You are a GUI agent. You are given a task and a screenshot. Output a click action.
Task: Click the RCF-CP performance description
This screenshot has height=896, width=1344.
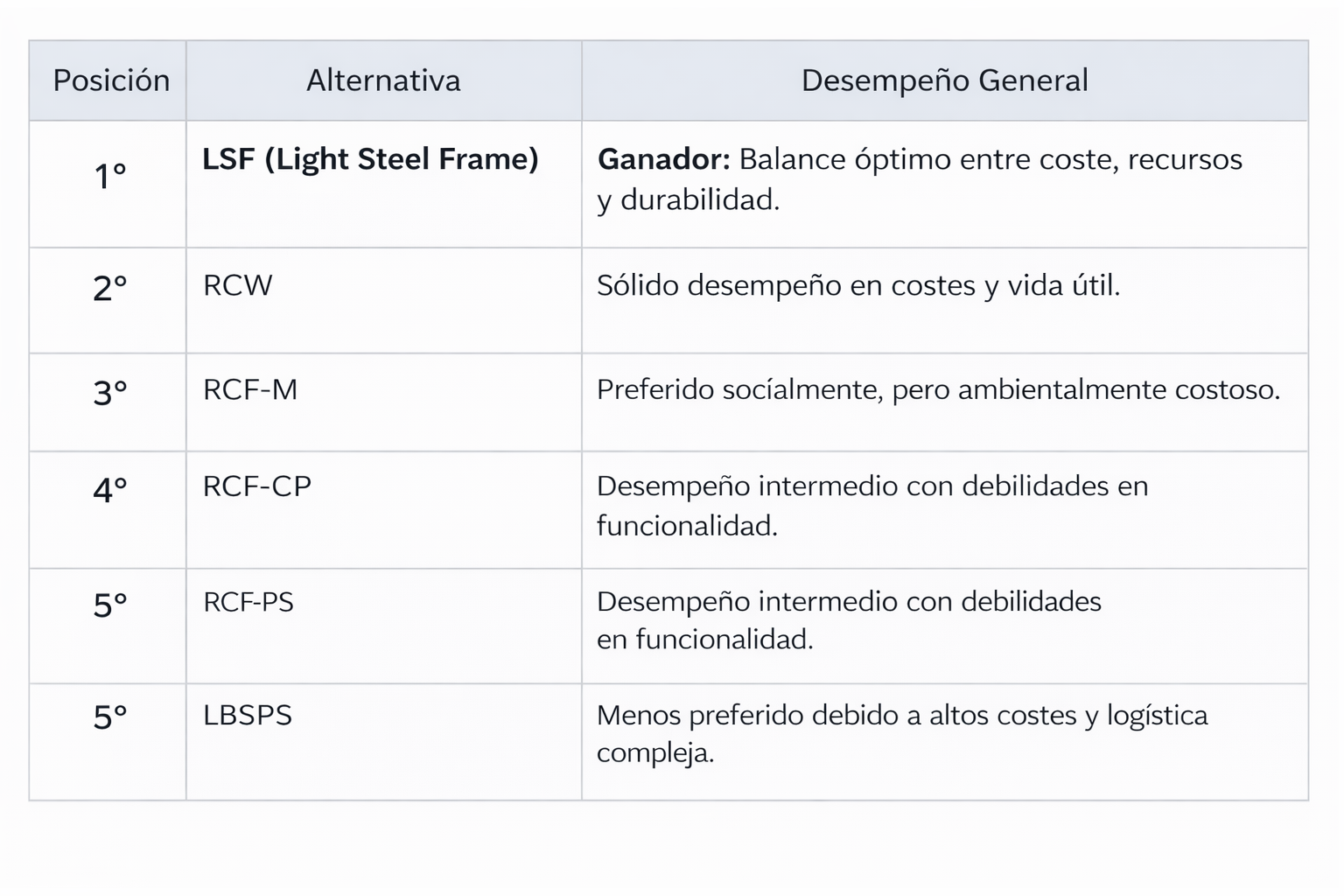871,506
